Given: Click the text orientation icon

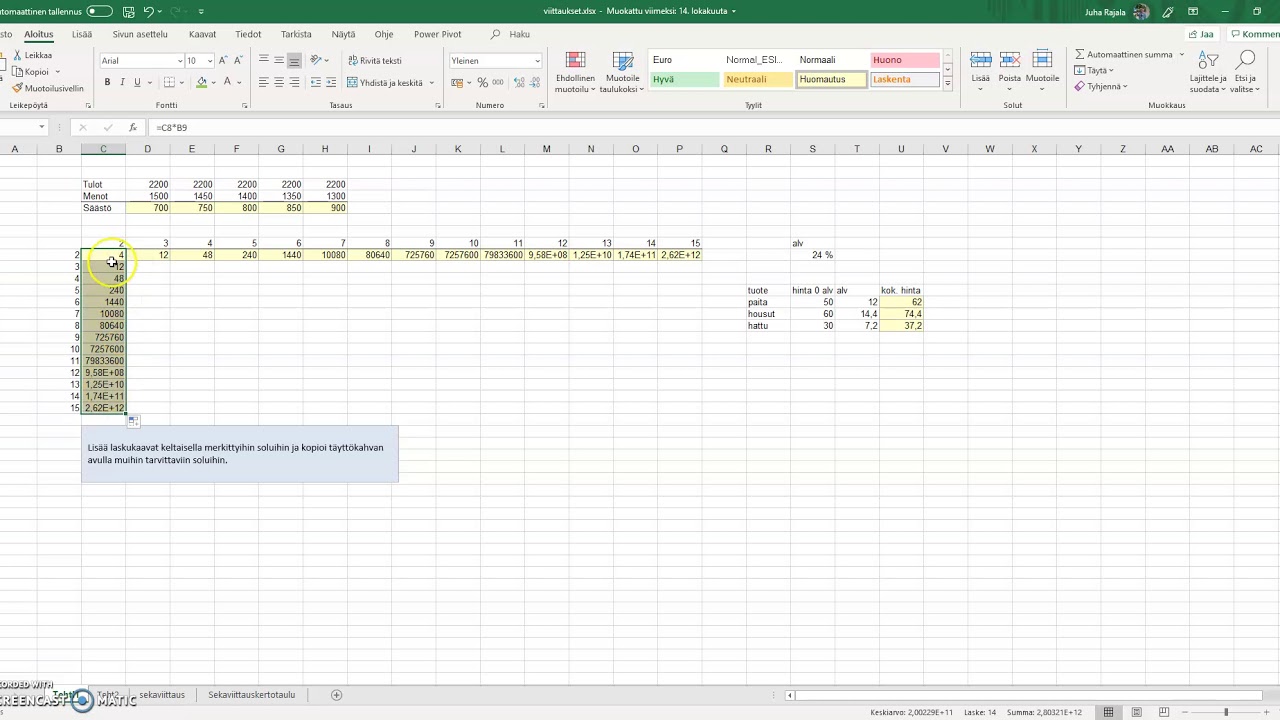Looking at the screenshot, I should (316, 61).
